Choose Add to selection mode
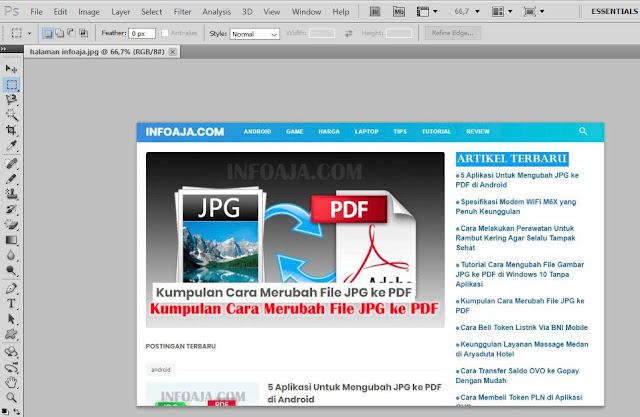The image size is (640, 417). tap(60, 33)
